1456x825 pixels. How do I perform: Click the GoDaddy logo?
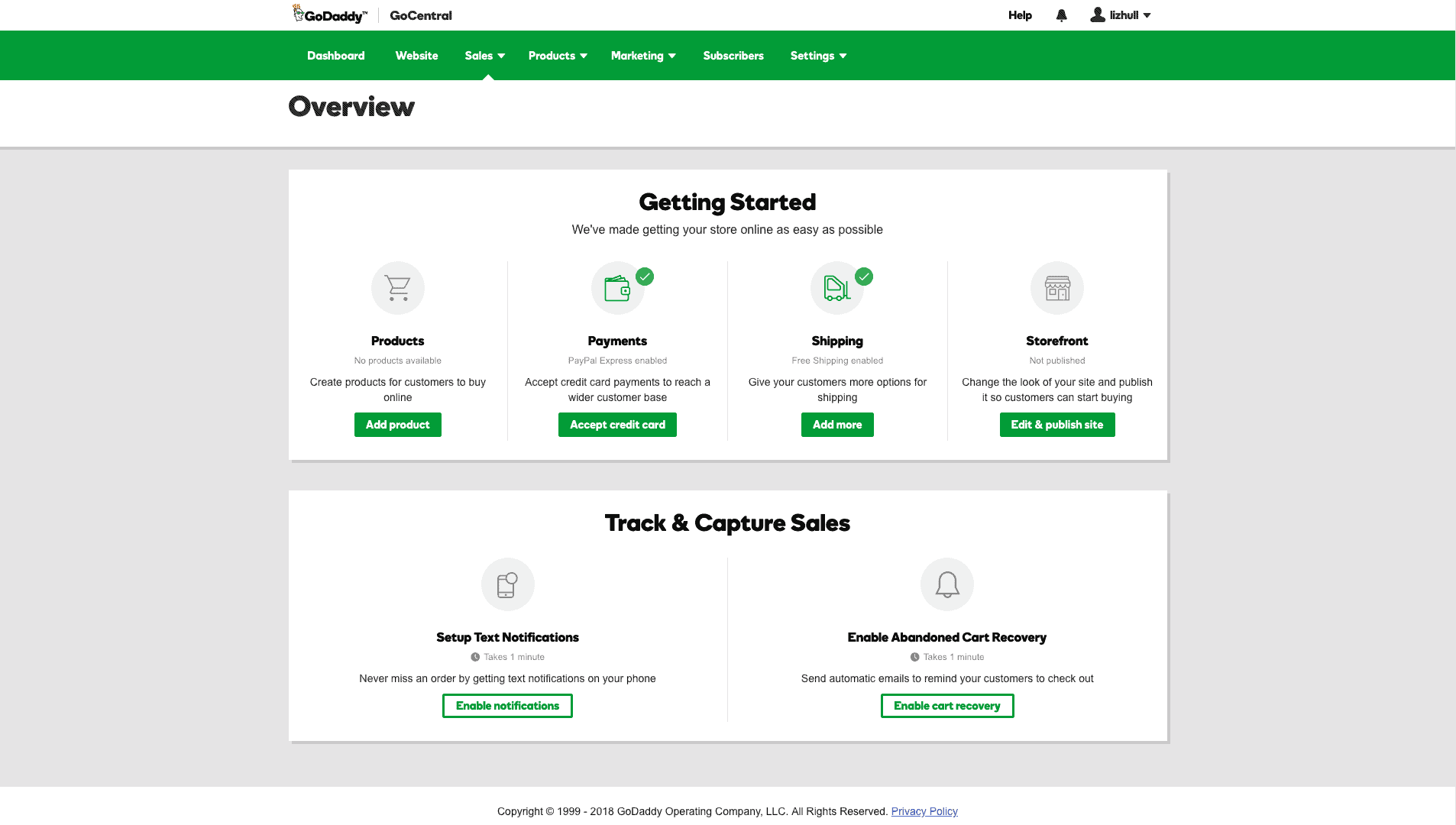(330, 15)
